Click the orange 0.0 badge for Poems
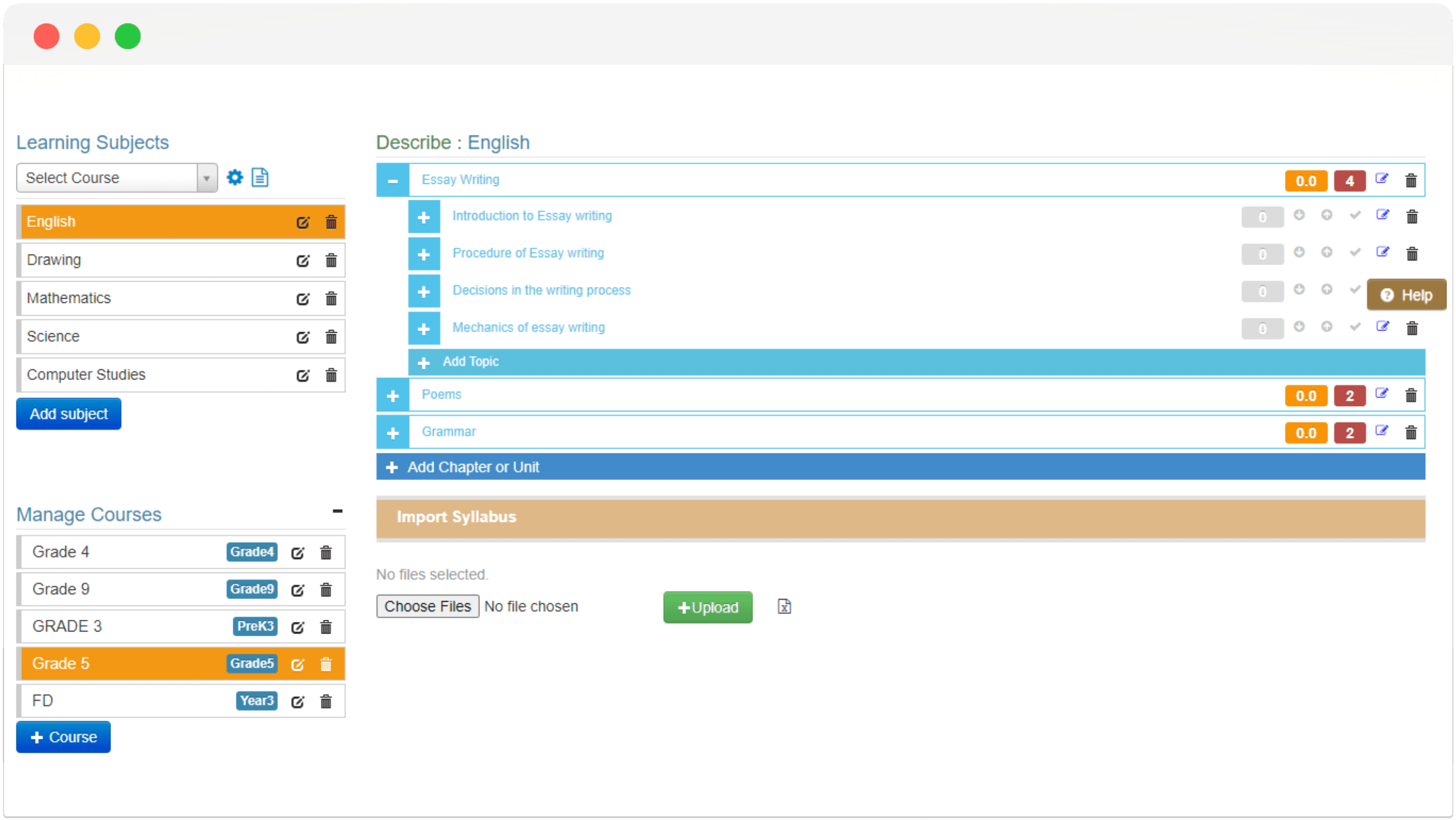This screenshot has height=820, width=1456. pos(1305,396)
